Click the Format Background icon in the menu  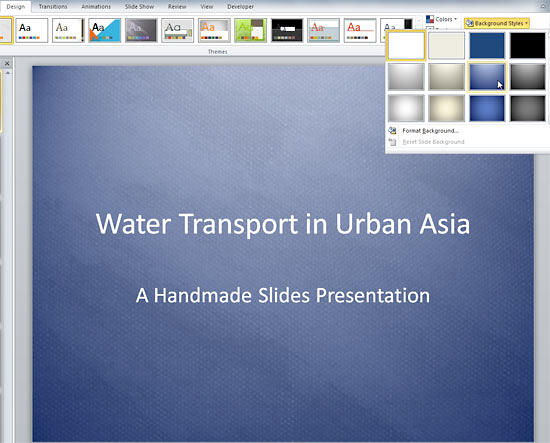tap(392, 131)
